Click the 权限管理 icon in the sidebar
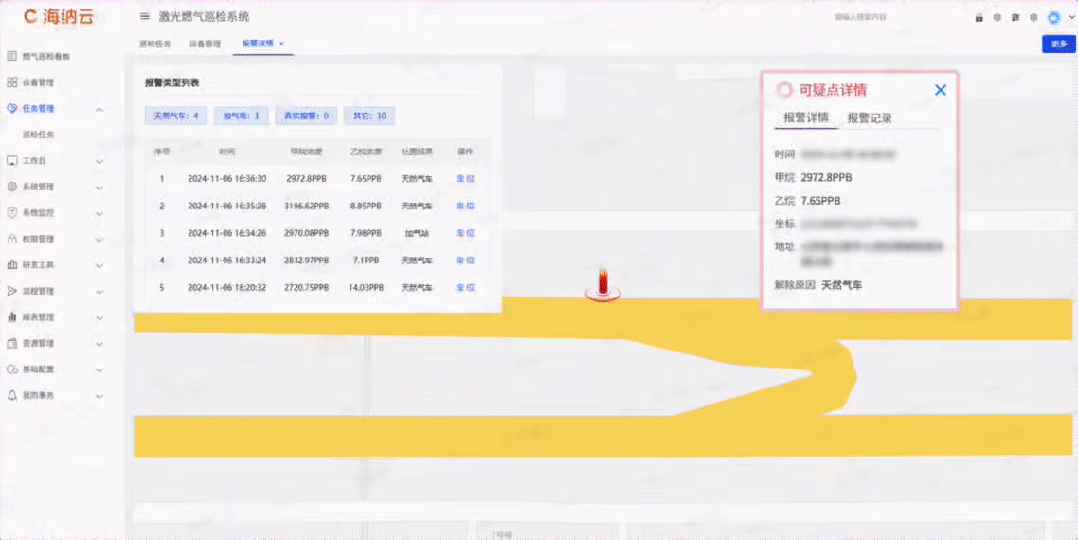Screen dimensions: 1078x540 click(12, 239)
